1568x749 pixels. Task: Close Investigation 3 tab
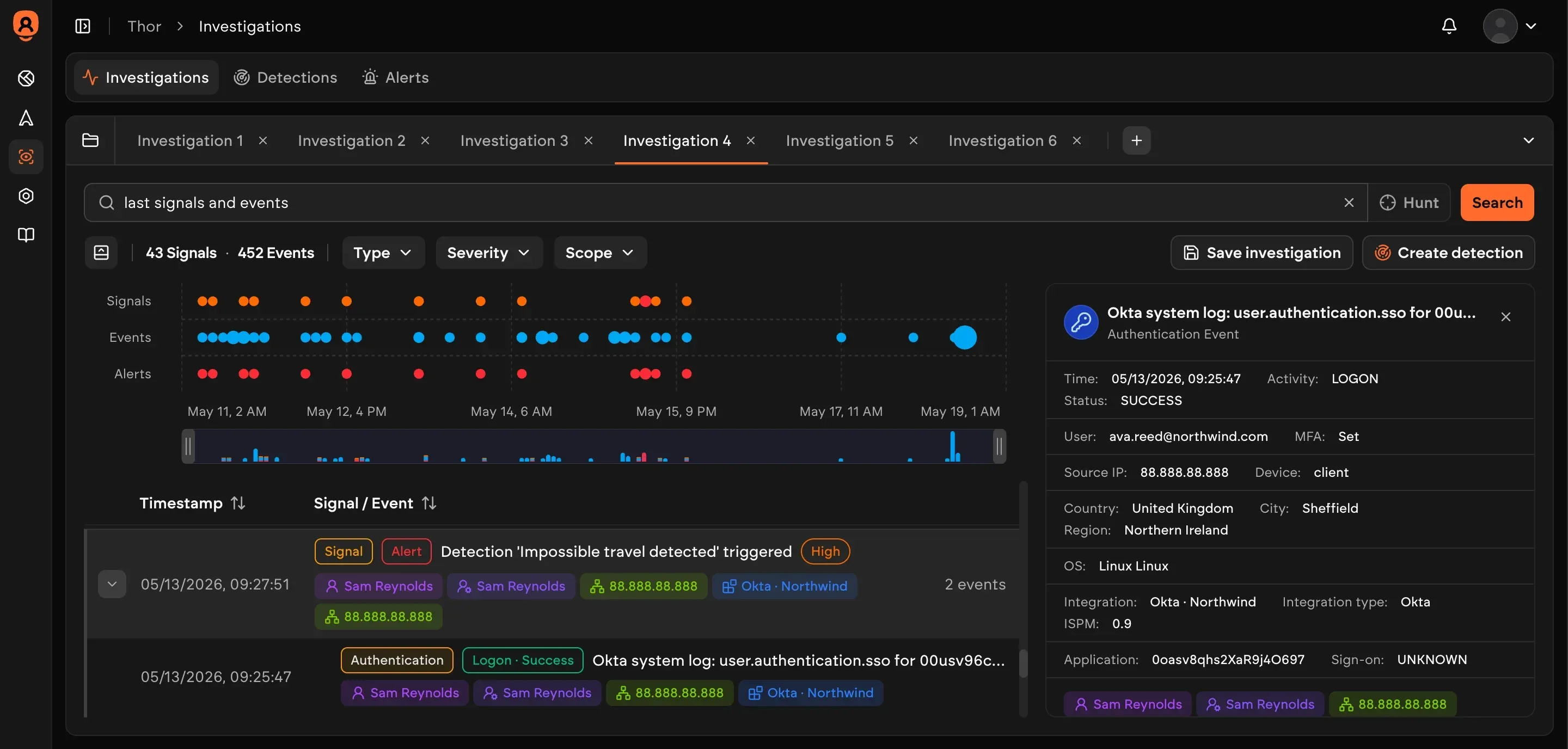tap(589, 140)
